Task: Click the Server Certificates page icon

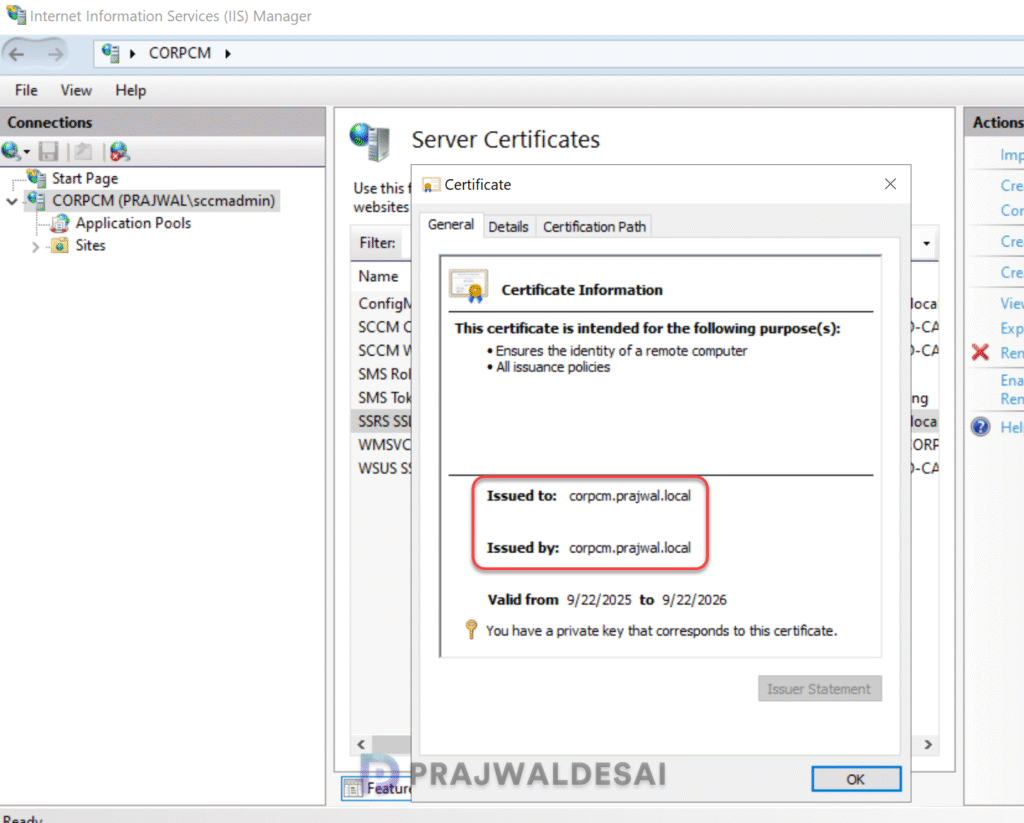Action: click(x=371, y=140)
